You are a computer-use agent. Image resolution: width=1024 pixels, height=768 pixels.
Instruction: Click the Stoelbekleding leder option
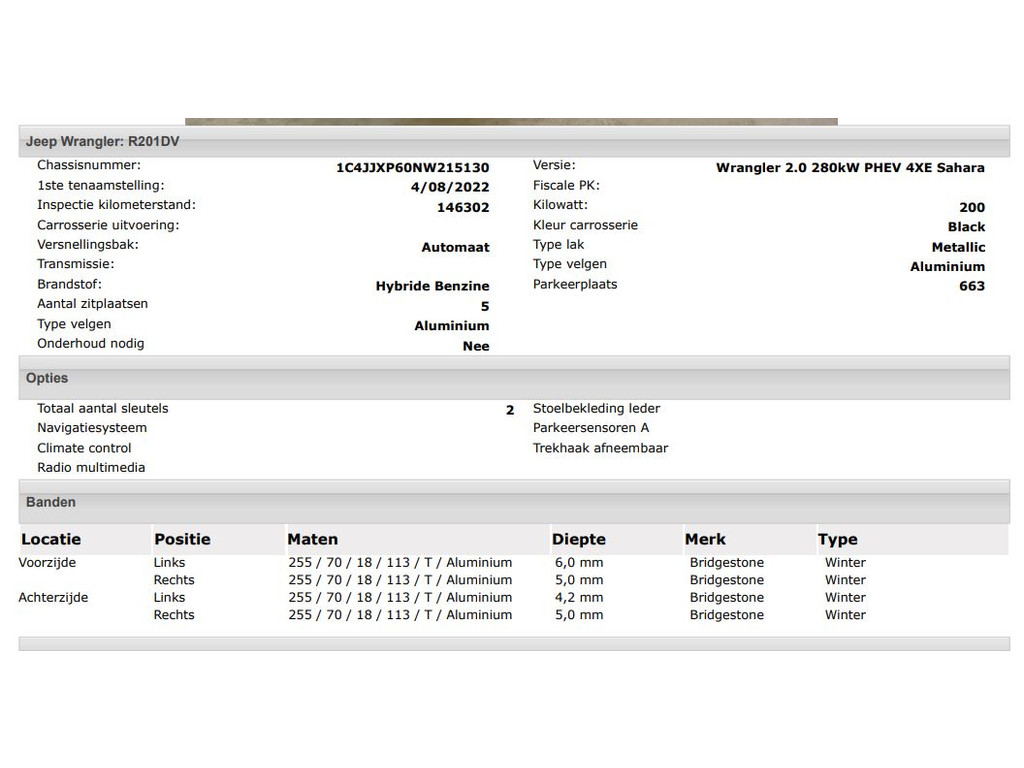[x=596, y=408]
